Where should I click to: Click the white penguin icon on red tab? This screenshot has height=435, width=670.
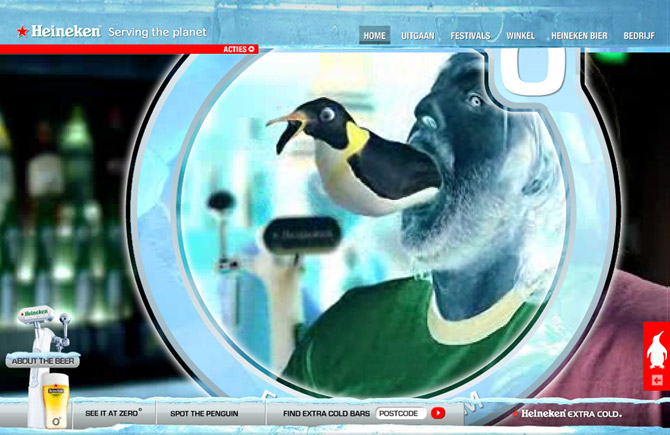[657, 350]
